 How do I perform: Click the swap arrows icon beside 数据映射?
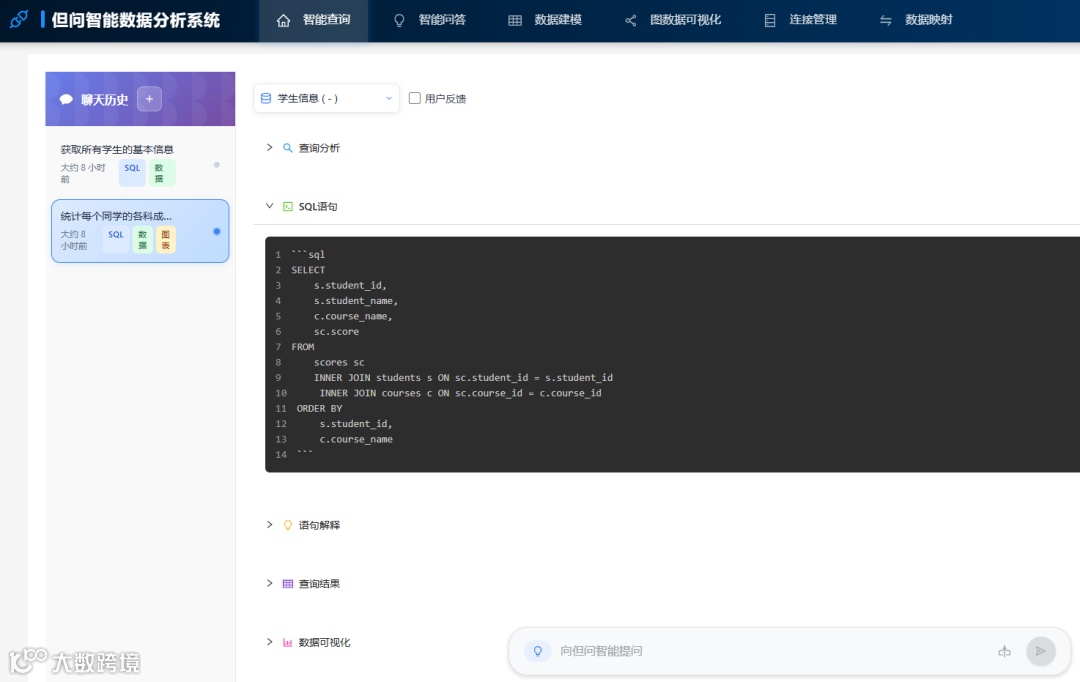tap(886, 21)
